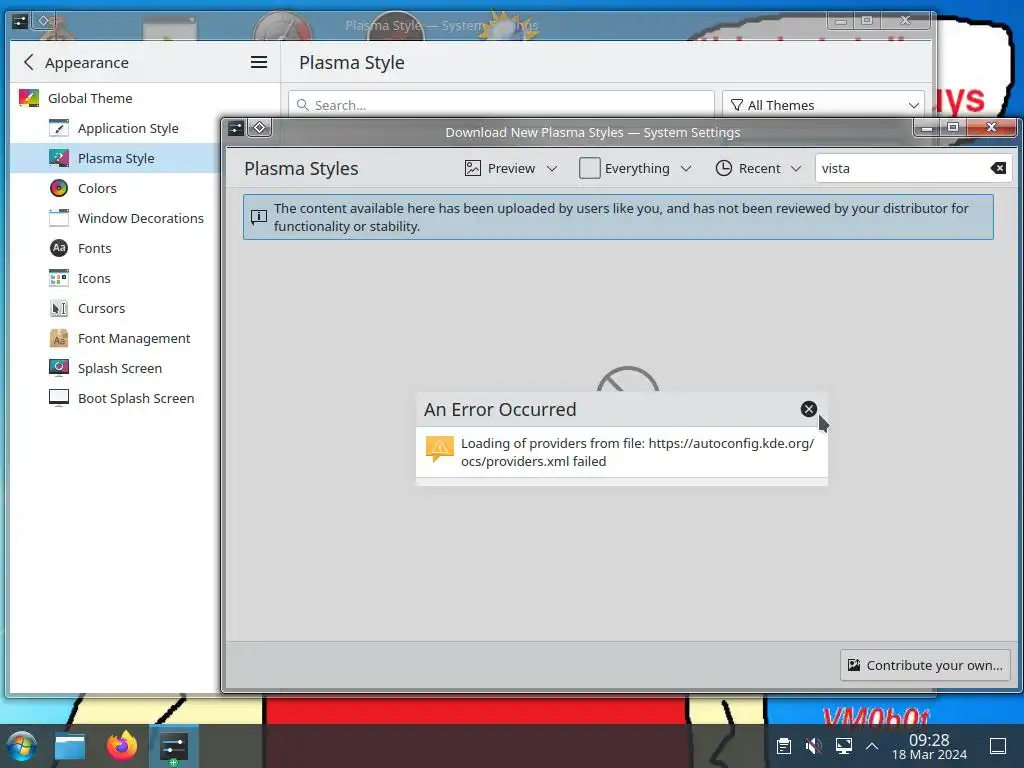Click the info icon in content notice

click(x=259, y=217)
